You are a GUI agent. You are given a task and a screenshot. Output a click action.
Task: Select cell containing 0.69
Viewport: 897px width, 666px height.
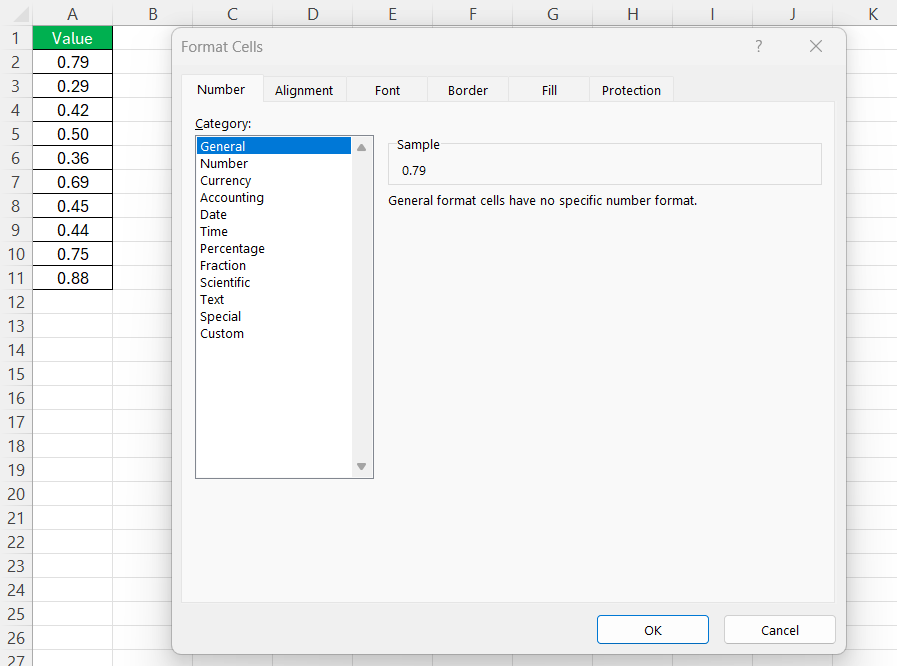point(73,182)
